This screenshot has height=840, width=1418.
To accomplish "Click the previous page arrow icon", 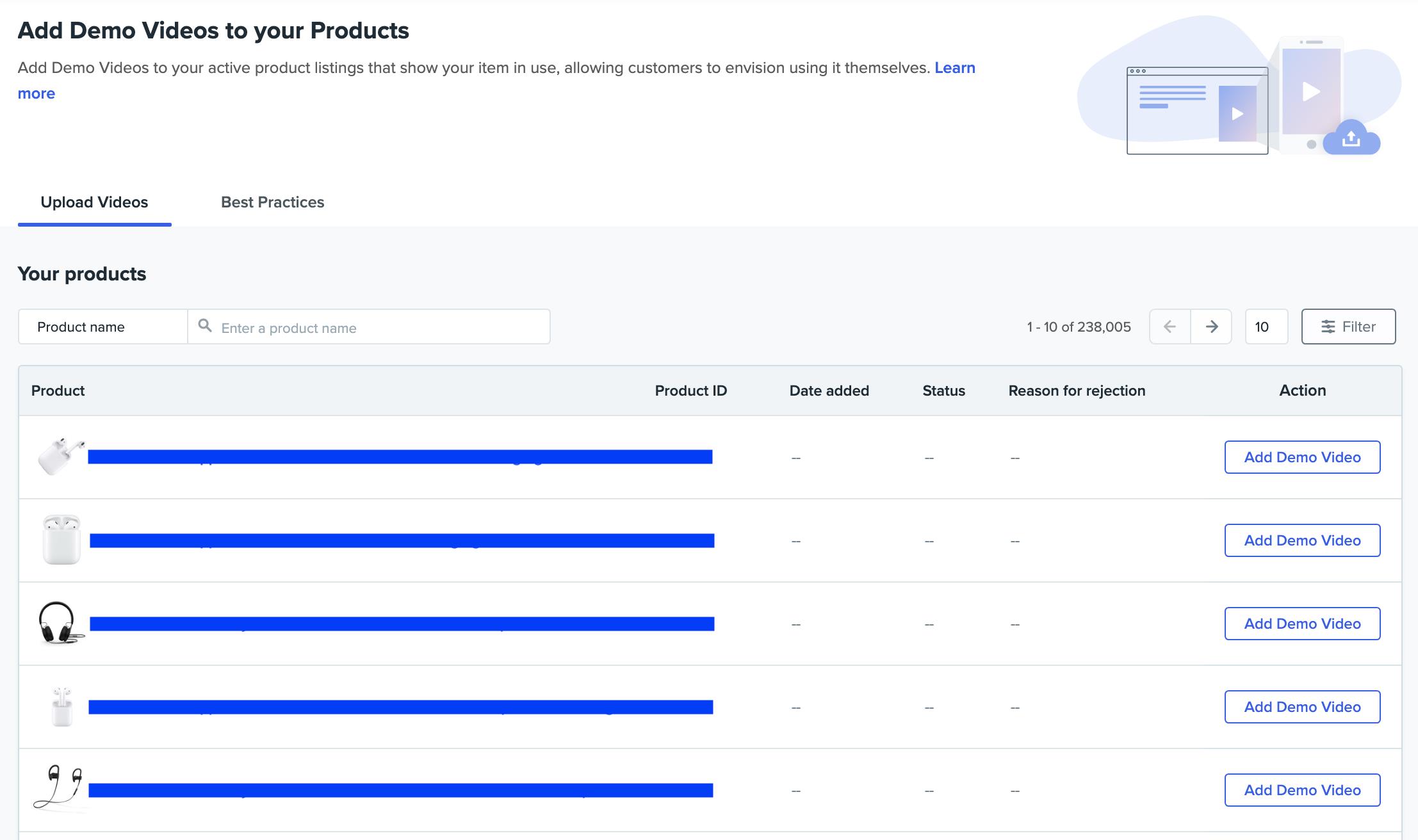I will coord(1169,327).
